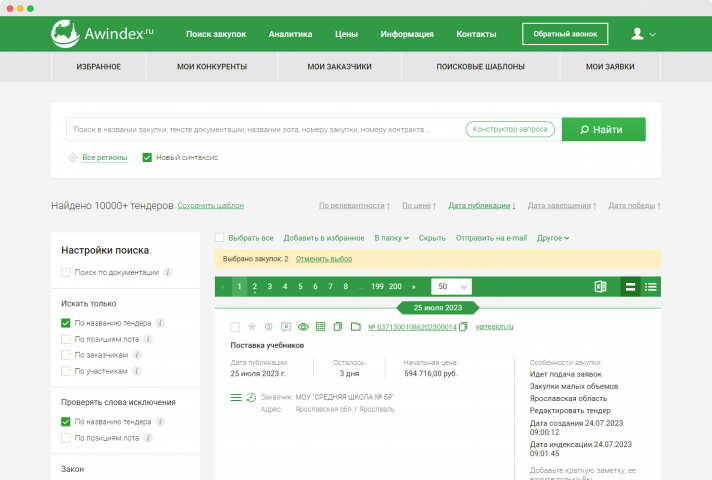Click the green lines icon beside Заказчик

236,397
